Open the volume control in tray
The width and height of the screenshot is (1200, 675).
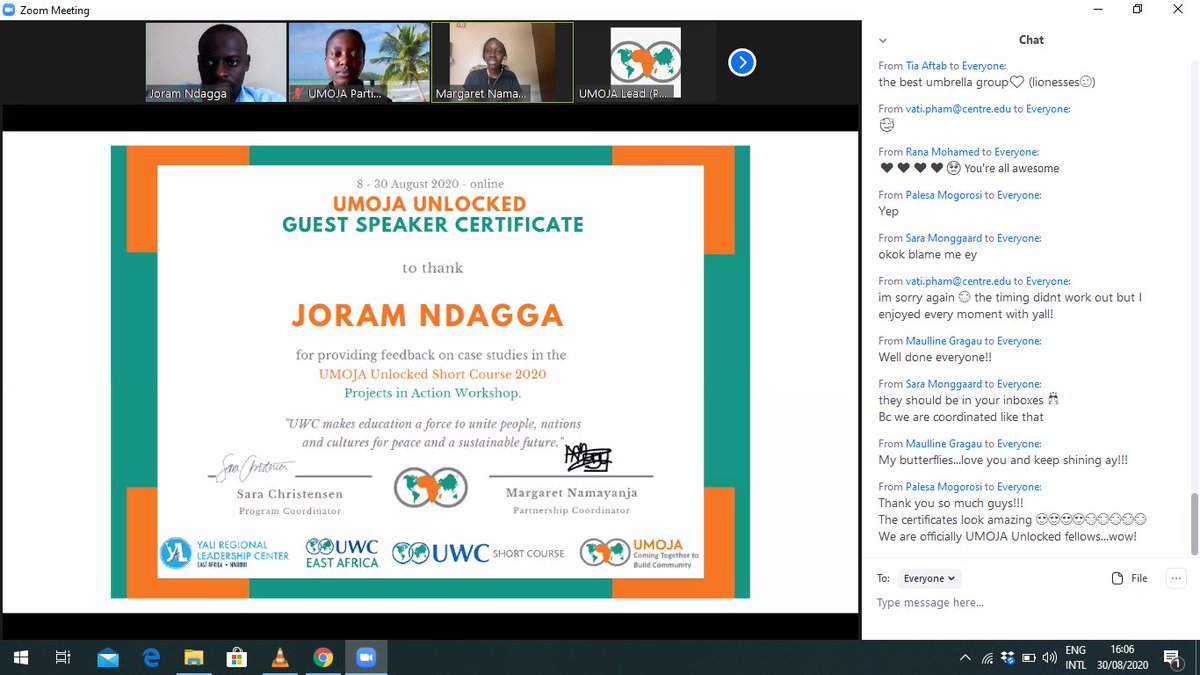click(1050, 658)
